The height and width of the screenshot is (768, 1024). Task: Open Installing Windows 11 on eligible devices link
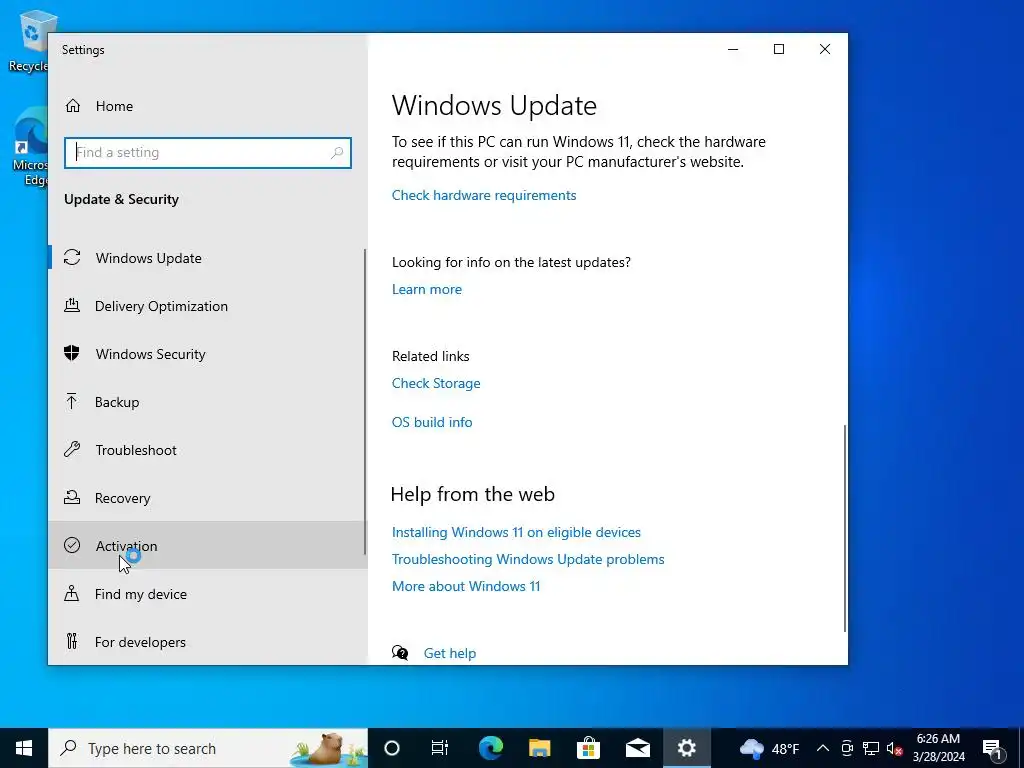(516, 532)
